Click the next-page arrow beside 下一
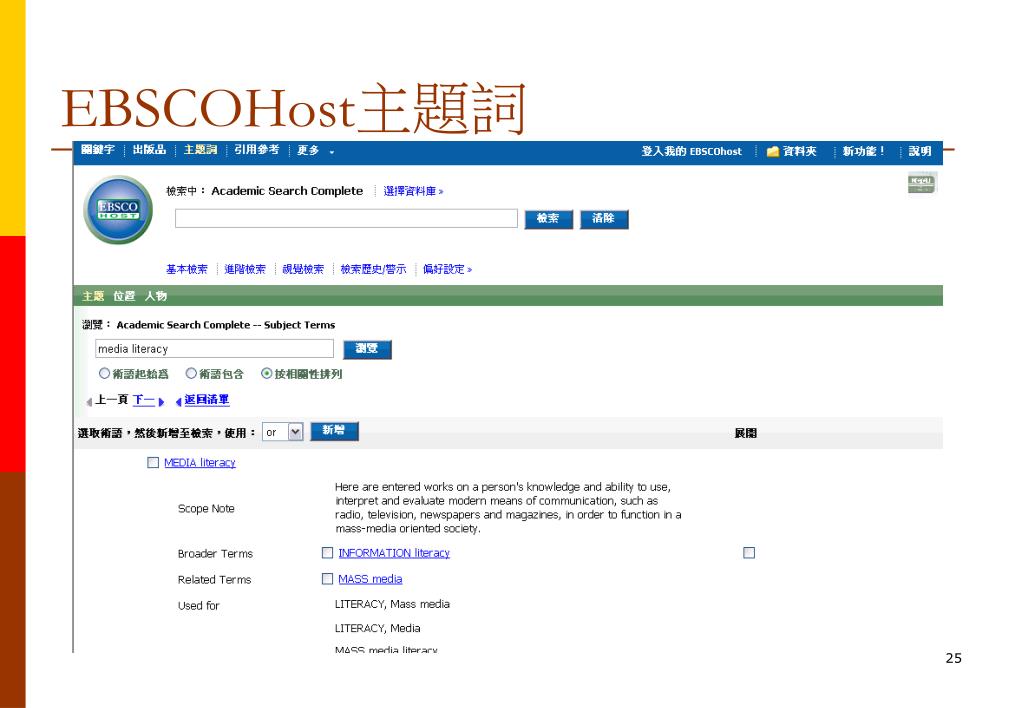 162,402
